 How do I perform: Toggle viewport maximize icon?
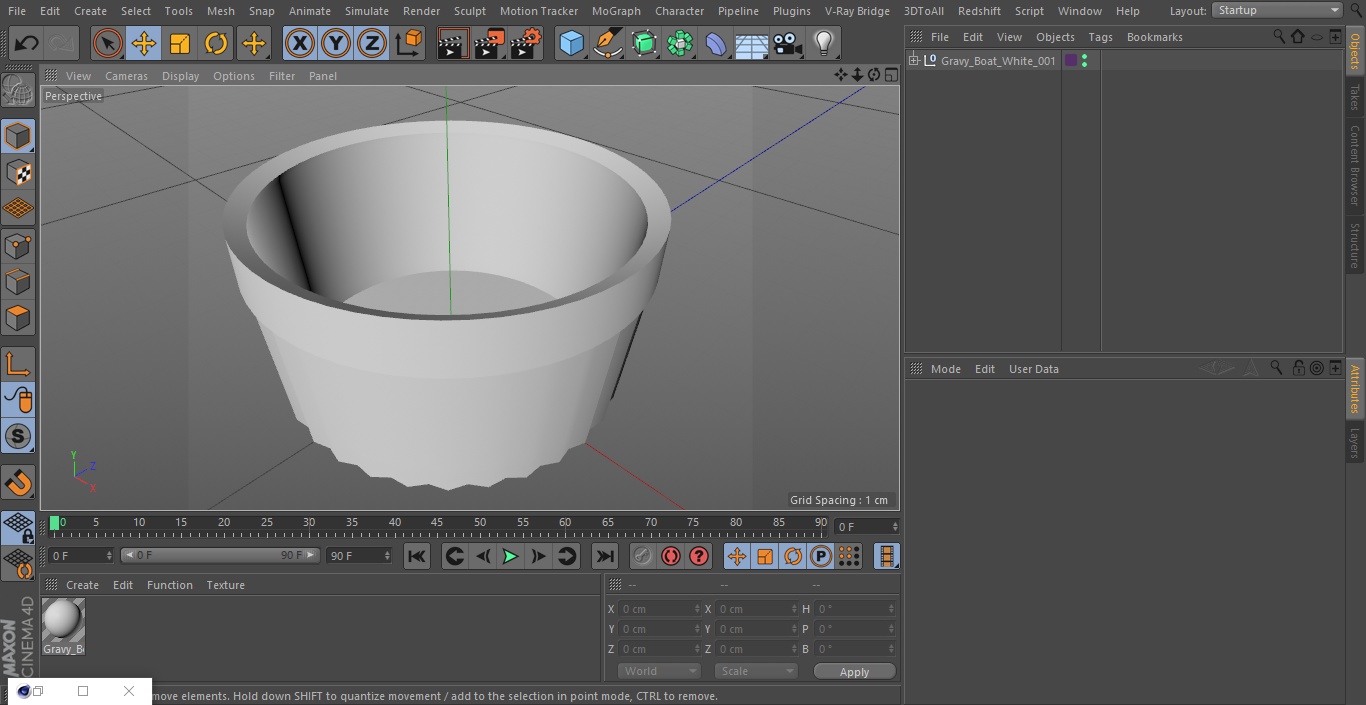[x=890, y=75]
